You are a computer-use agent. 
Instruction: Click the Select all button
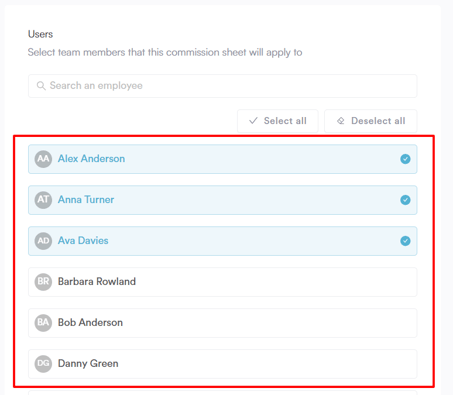pos(278,121)
